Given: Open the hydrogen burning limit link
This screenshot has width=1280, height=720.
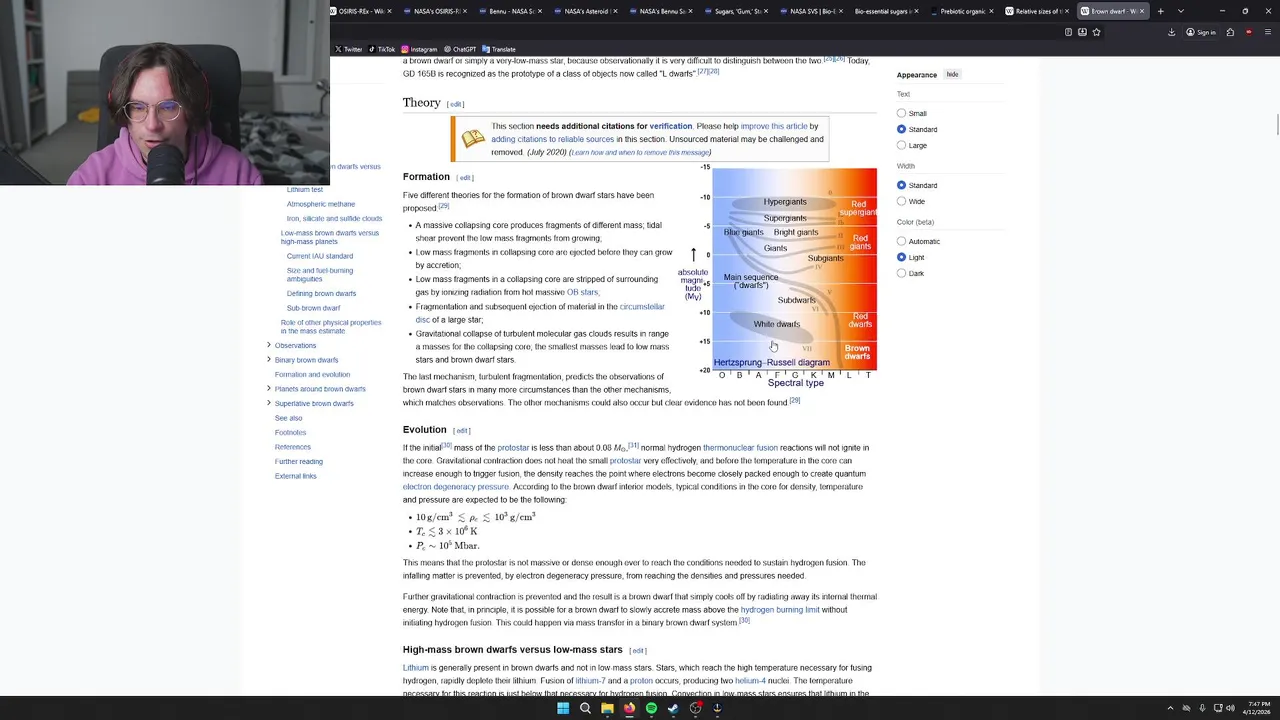Looking at the screenshot, I should tap(780, 610).
